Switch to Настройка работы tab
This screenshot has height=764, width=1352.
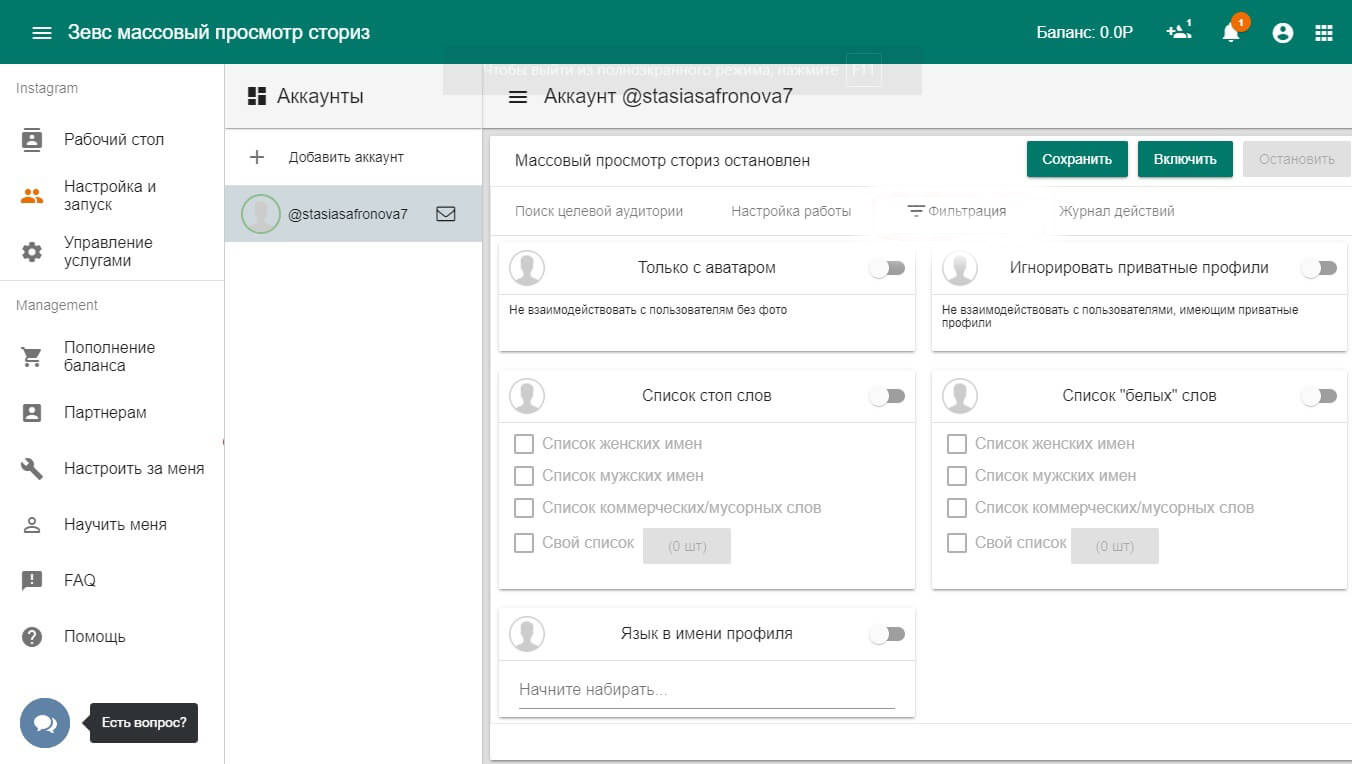(791, 211)
